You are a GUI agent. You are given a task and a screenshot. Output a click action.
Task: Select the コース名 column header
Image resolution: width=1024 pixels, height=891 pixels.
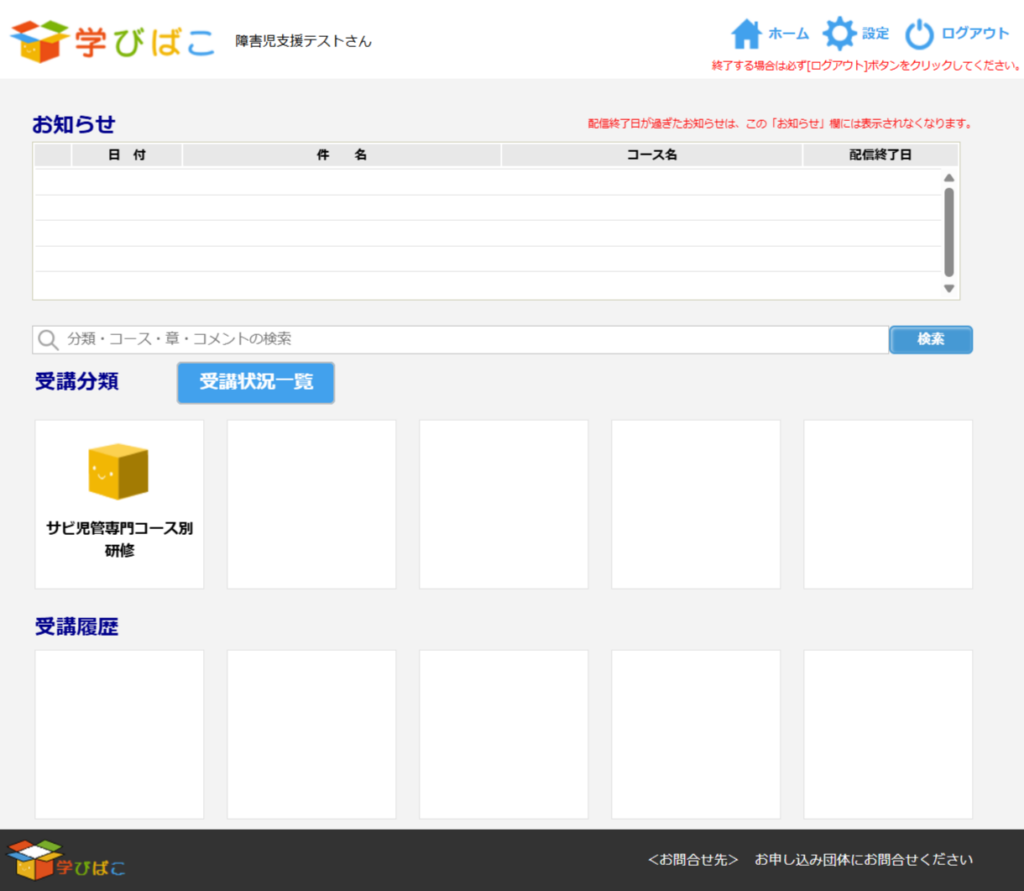click(x=652, y=155)
